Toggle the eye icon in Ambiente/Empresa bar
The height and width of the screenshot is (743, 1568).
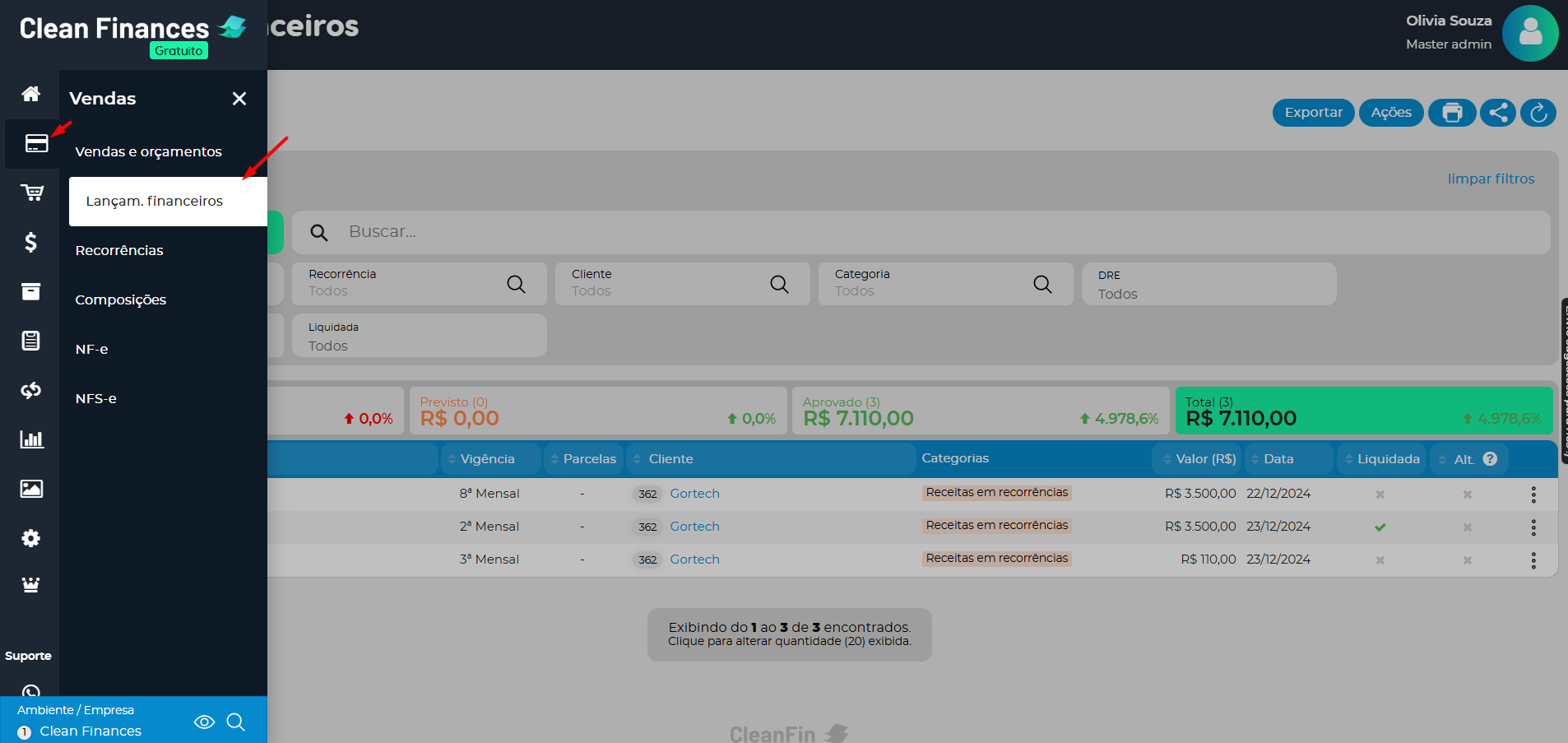(204, 722)
